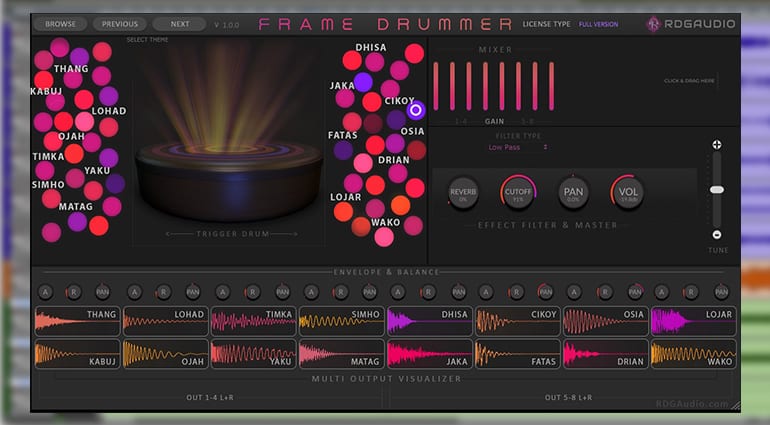Click the KABUJ waveform slot
The image size is (770, 425).
click(78, 354)
